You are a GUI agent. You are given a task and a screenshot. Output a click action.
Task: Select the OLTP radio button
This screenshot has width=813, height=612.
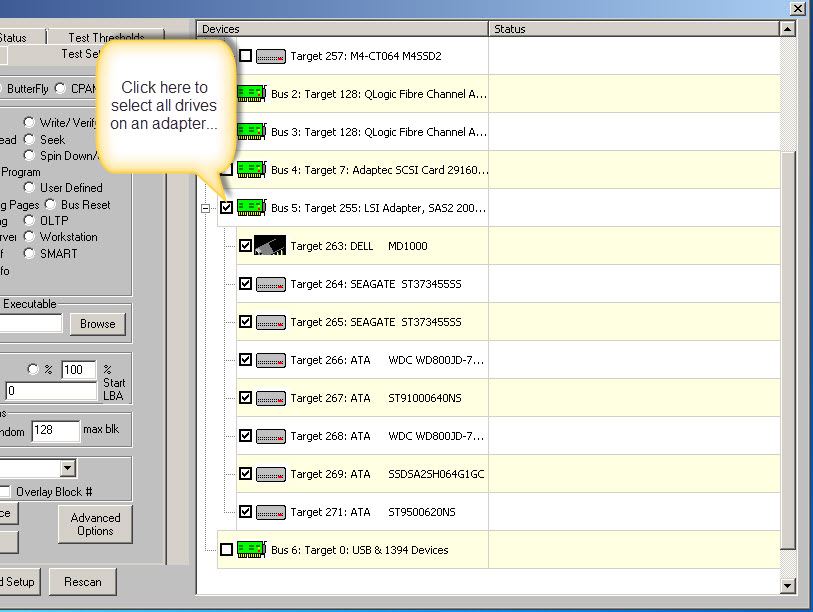30,220
